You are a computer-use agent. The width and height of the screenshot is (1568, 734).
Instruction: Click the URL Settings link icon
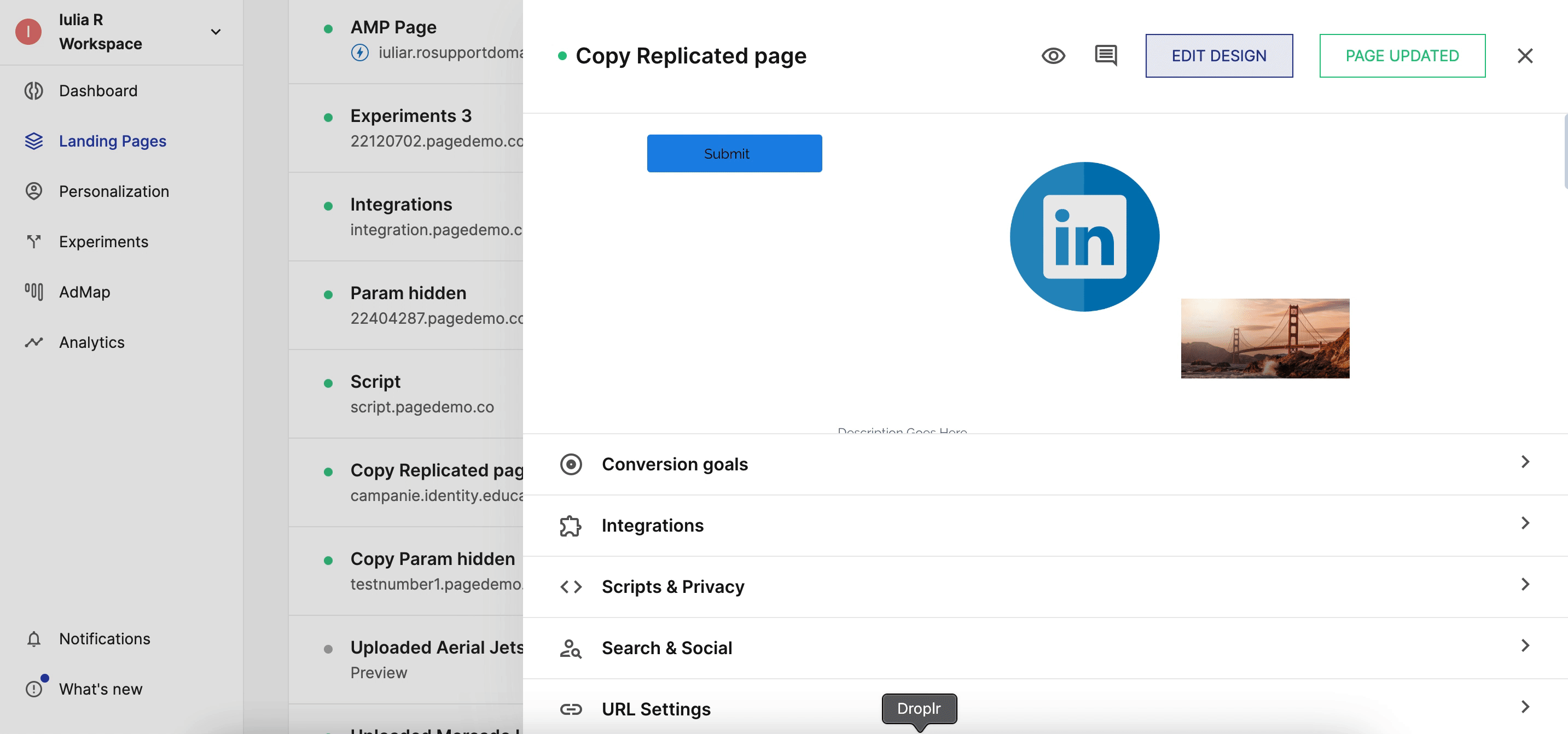click(x=570, y=709)
